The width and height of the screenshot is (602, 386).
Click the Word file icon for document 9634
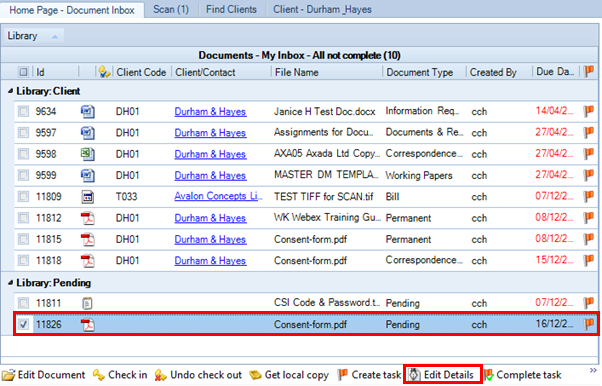tap(88, 112)
